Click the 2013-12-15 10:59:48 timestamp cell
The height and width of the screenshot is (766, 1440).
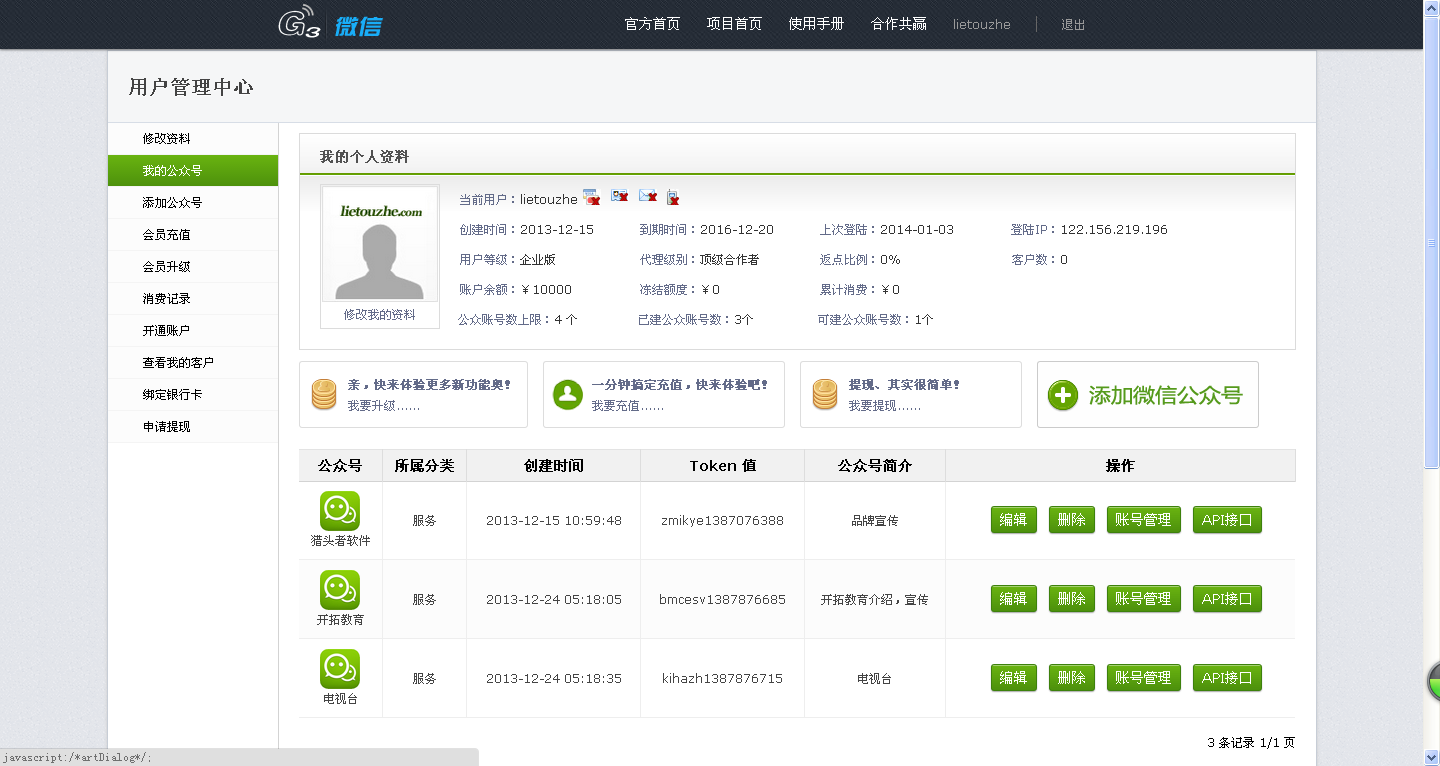(x=553, y=521)
